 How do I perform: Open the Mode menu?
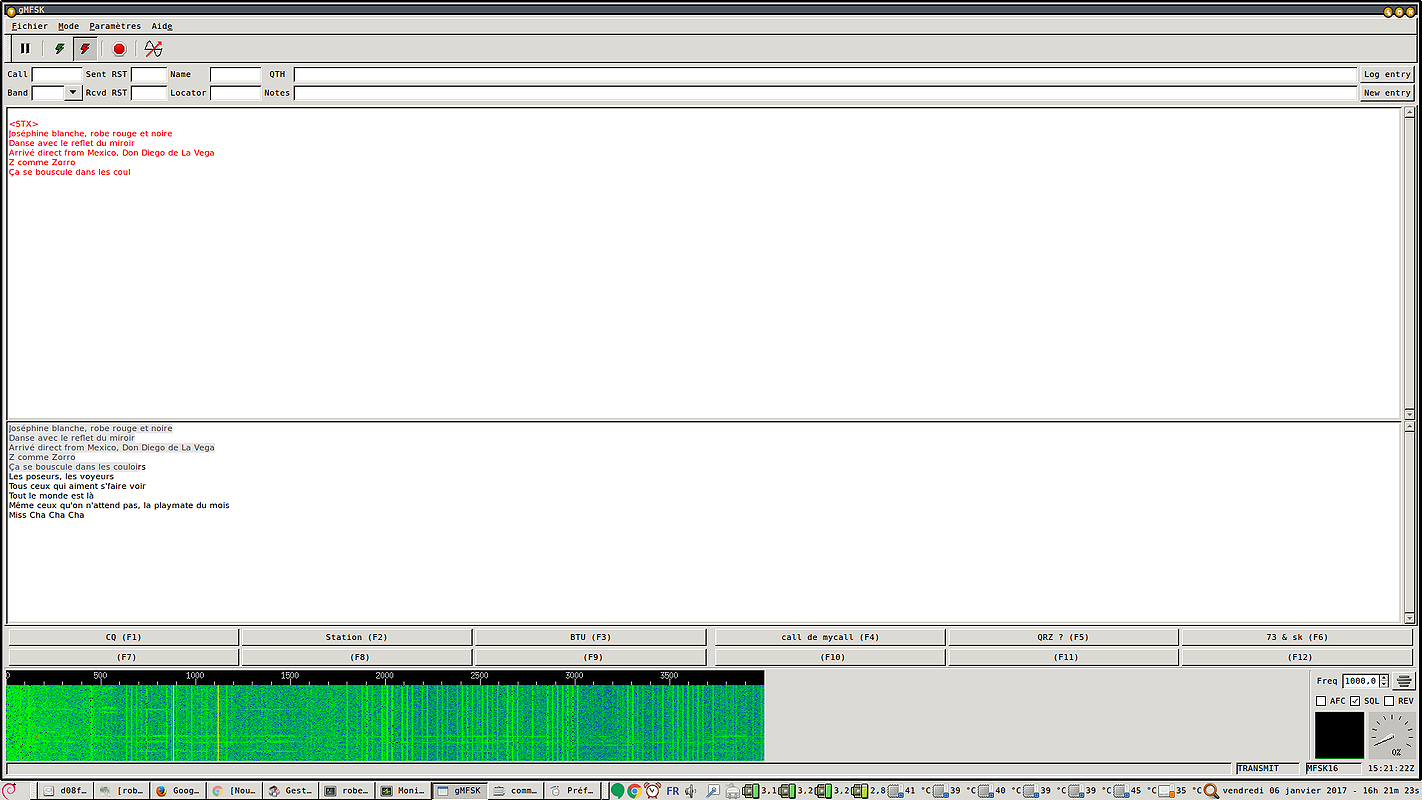point(68,26)
